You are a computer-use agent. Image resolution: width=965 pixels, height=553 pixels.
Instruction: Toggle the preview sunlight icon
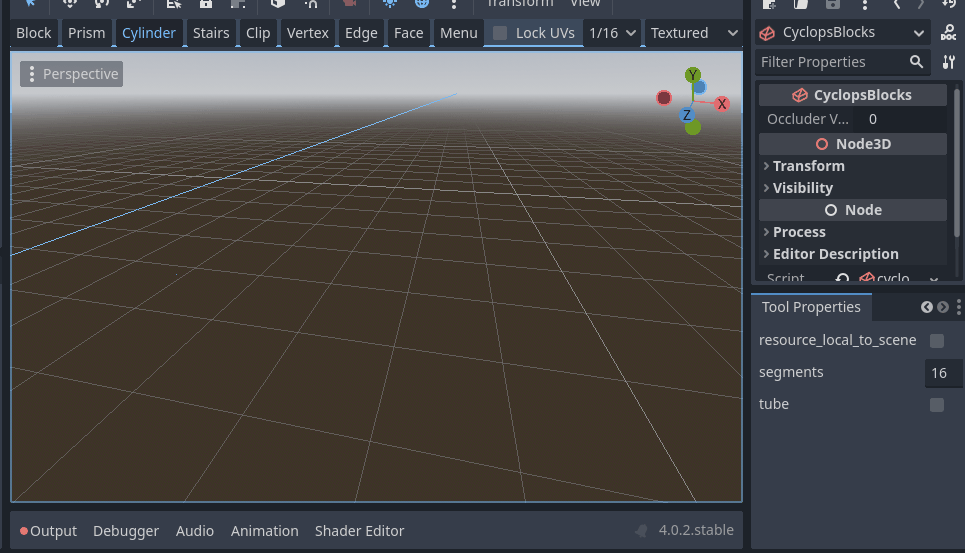click(390, 4)
